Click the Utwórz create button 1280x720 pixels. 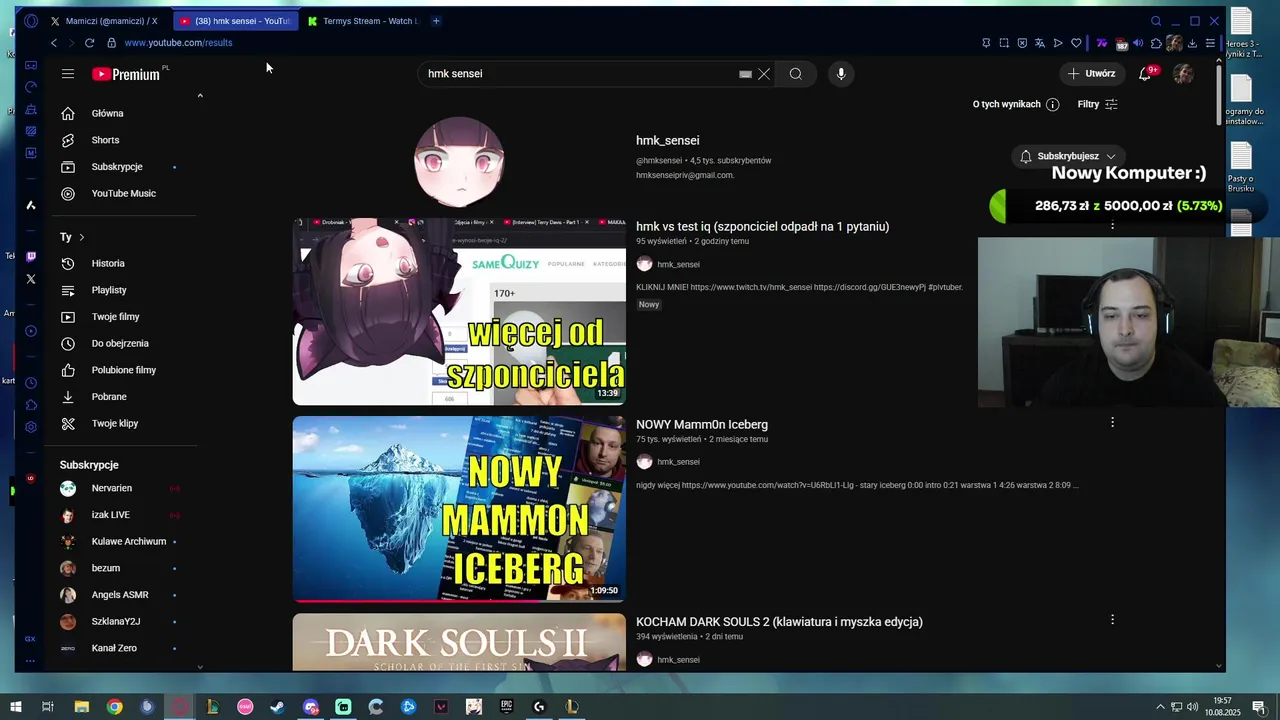[1091, 74]
